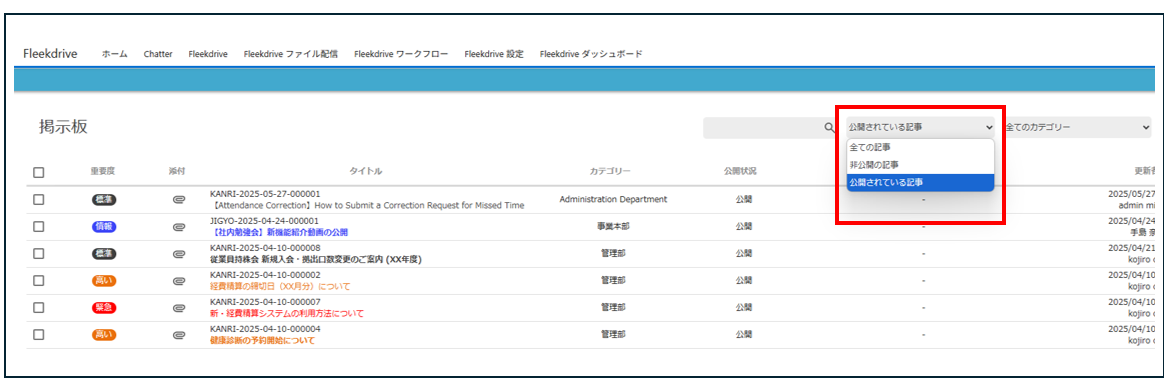Open the Fleekdrive ダッシュボード tab
Viewport: 1167px width, 382px height.
(x=591, y=54)
